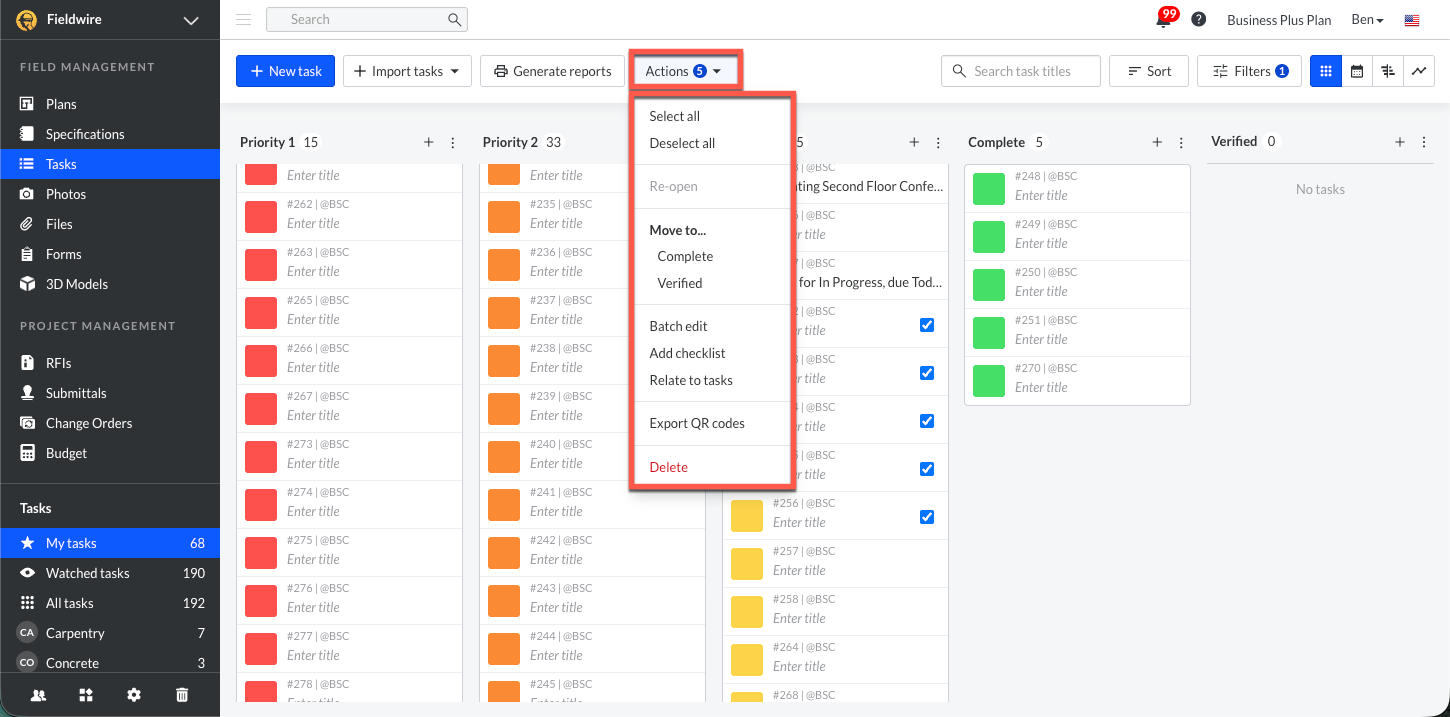Viewport: 1450px width, 717px height.
Task: Show Watched tasks list
Action: tap(110, 573)
